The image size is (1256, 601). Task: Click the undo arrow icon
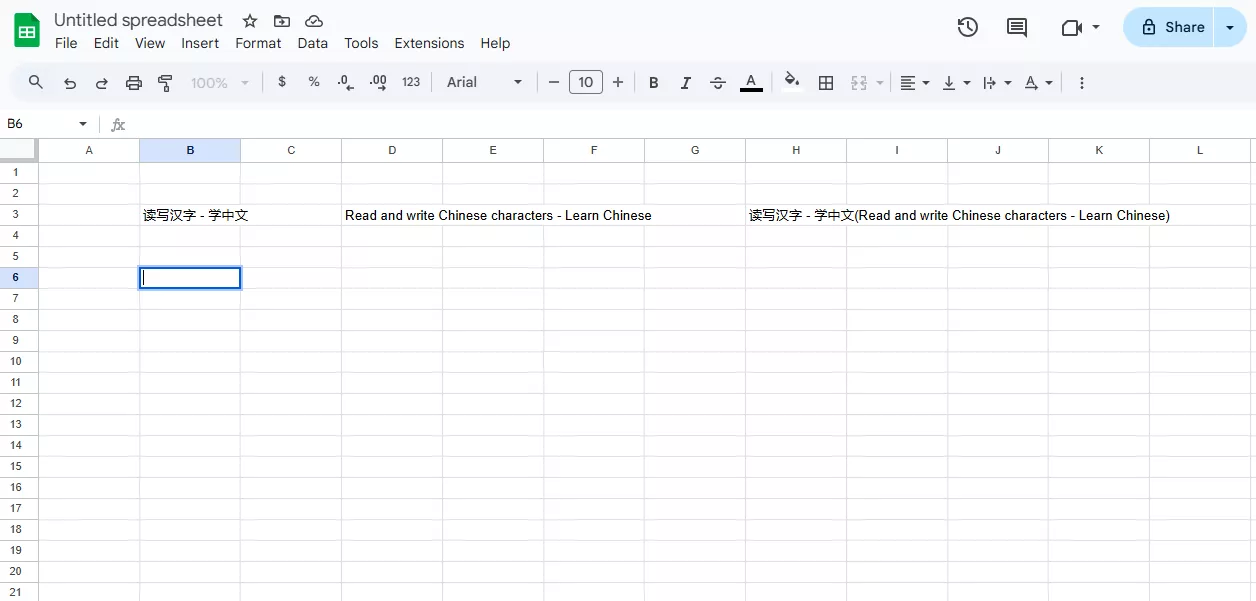(70, 83)
